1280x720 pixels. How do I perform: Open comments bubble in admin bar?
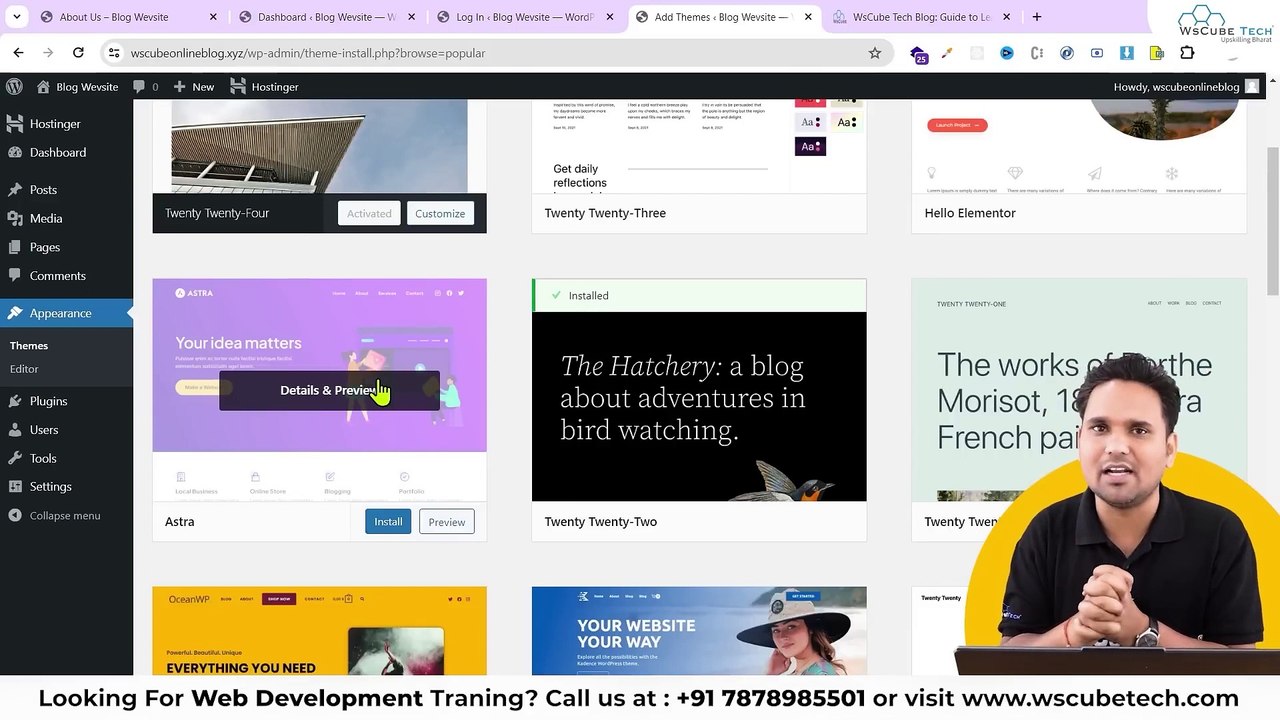point(146,87)
